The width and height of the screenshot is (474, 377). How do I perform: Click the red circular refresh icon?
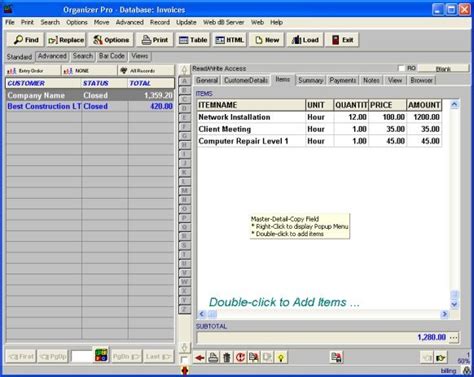240,358
